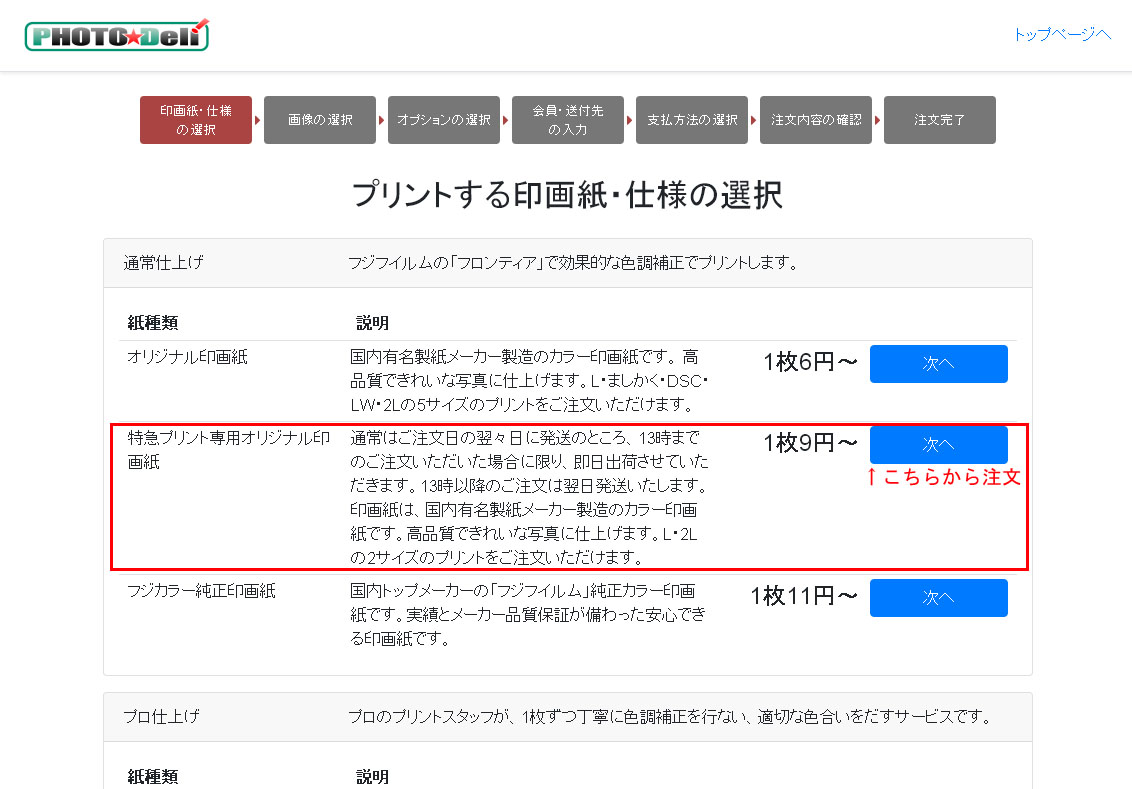Select the オリジナル印画紙 paper name
Viewport: 1132px width, 789px height.
point(187,356)
